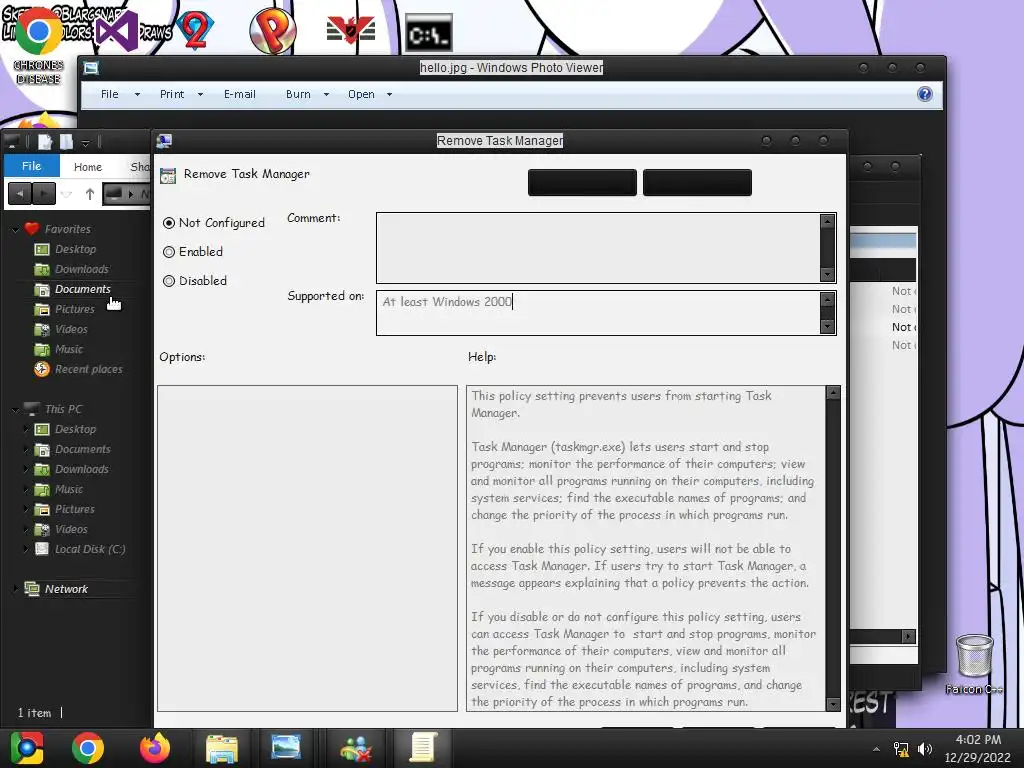Screen dimensions: 1024x768
Task: Open Music under This PC
Action: point(69,489)
